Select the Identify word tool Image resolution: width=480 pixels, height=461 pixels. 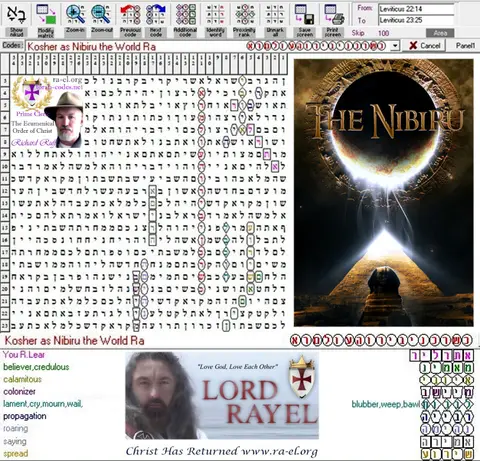click(x=215, y=14)
